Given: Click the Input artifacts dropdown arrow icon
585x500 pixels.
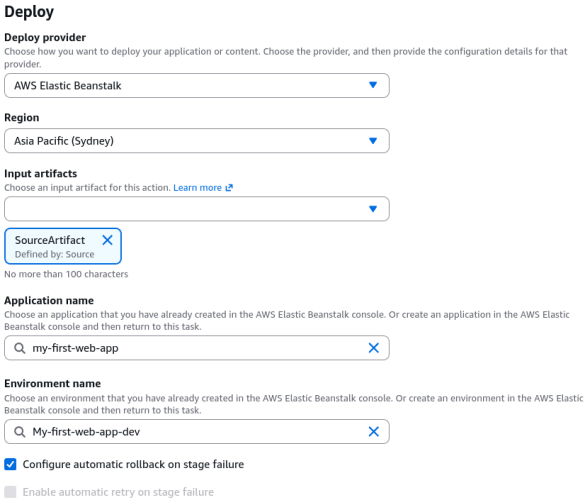Looking at the screenshot, I should tap(373, 209).
